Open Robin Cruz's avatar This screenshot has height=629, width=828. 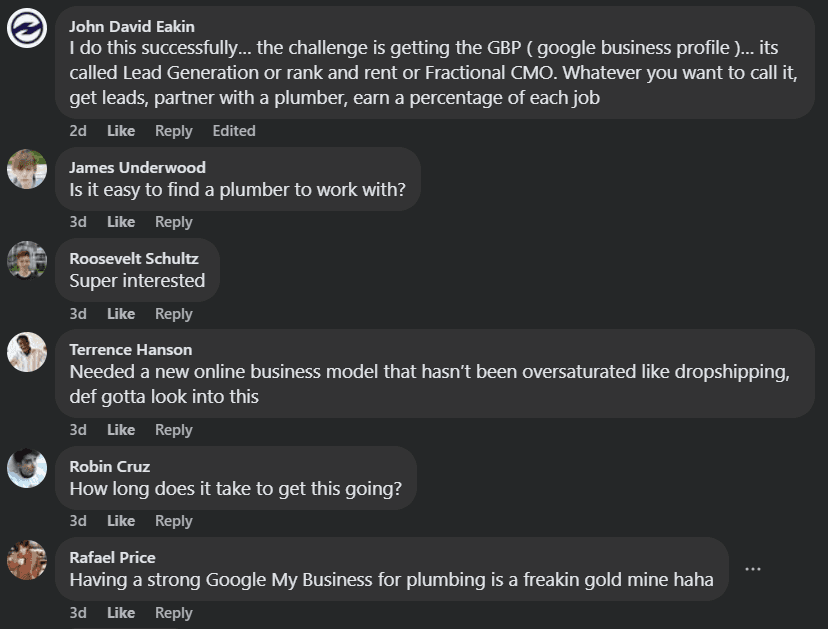[x=27, y=468]
